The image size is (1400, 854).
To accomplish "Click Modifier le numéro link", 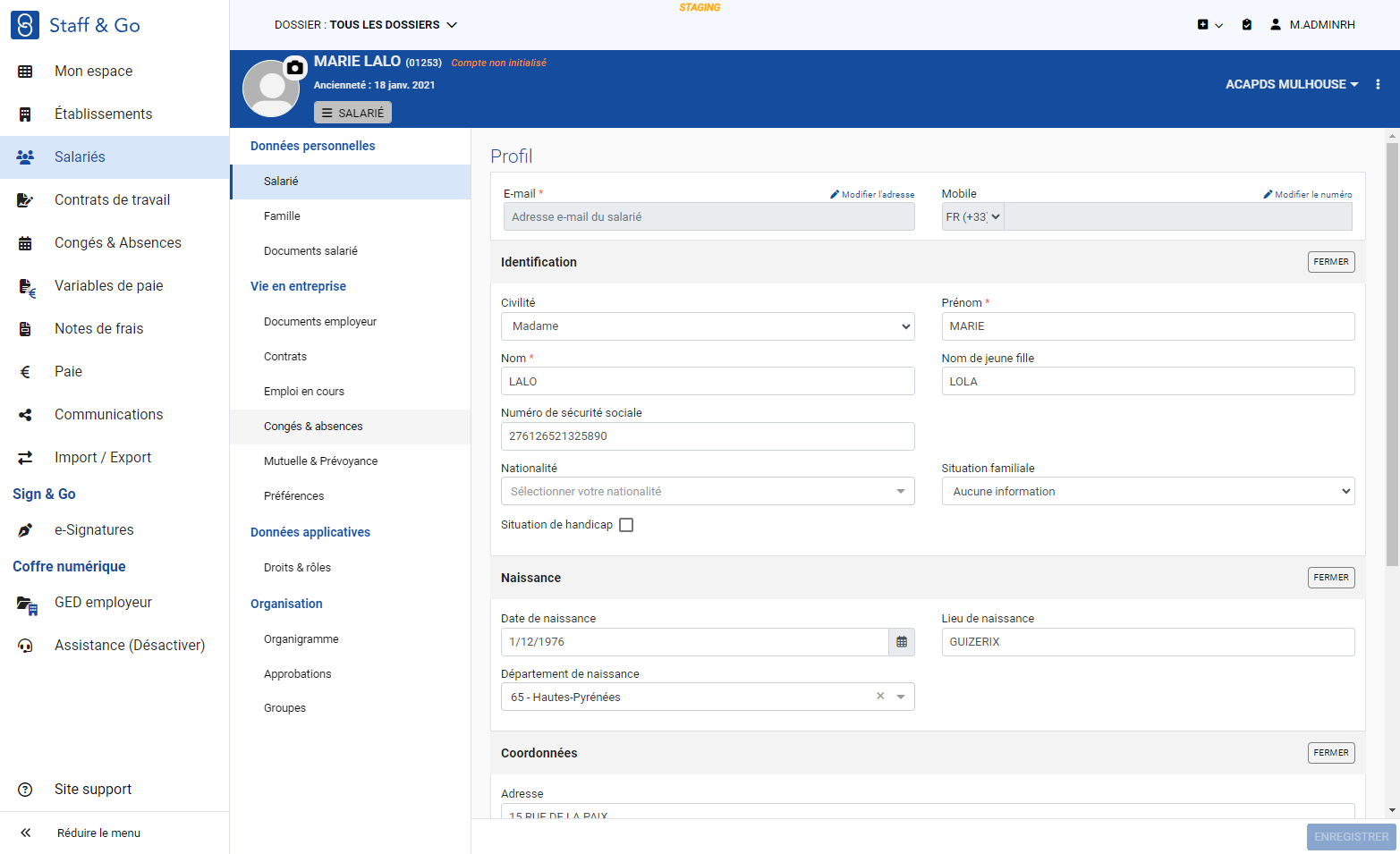I will pyautogui.click(x=1308, y=194).
